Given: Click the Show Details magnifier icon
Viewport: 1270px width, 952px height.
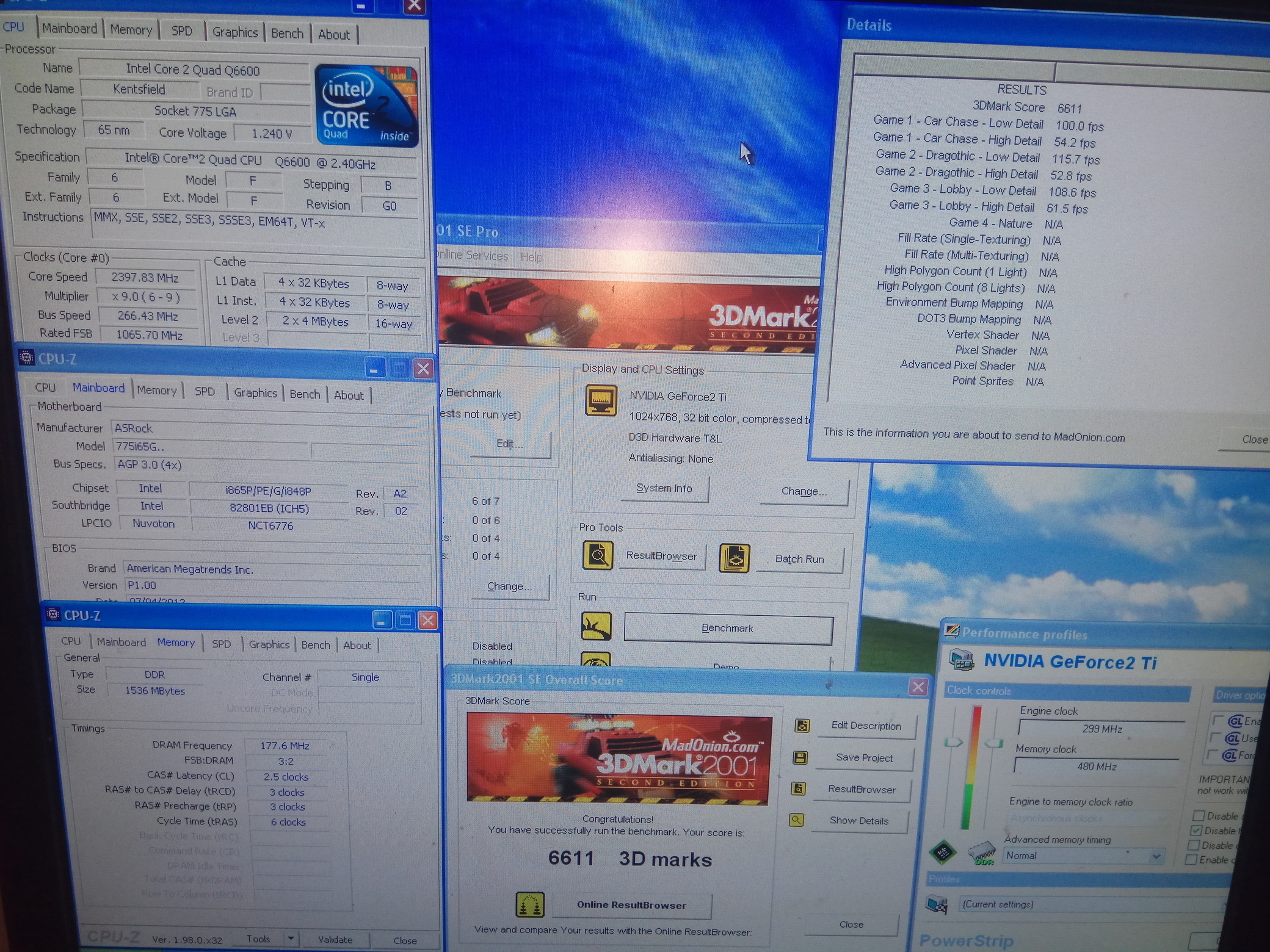Looking at the screenshot, I should click(x=796, y=820).
